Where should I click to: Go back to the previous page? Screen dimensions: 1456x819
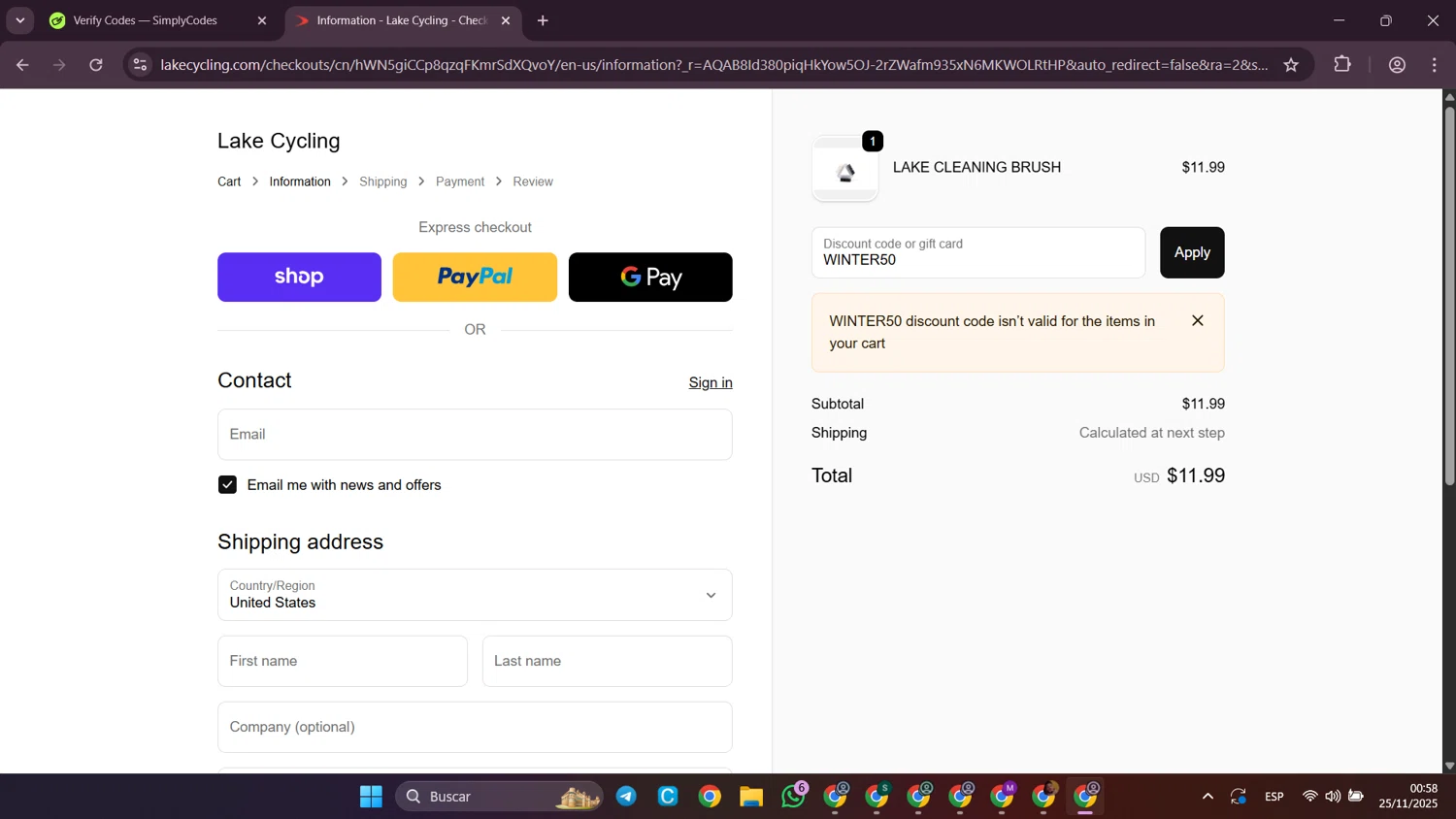click(22, 65)
